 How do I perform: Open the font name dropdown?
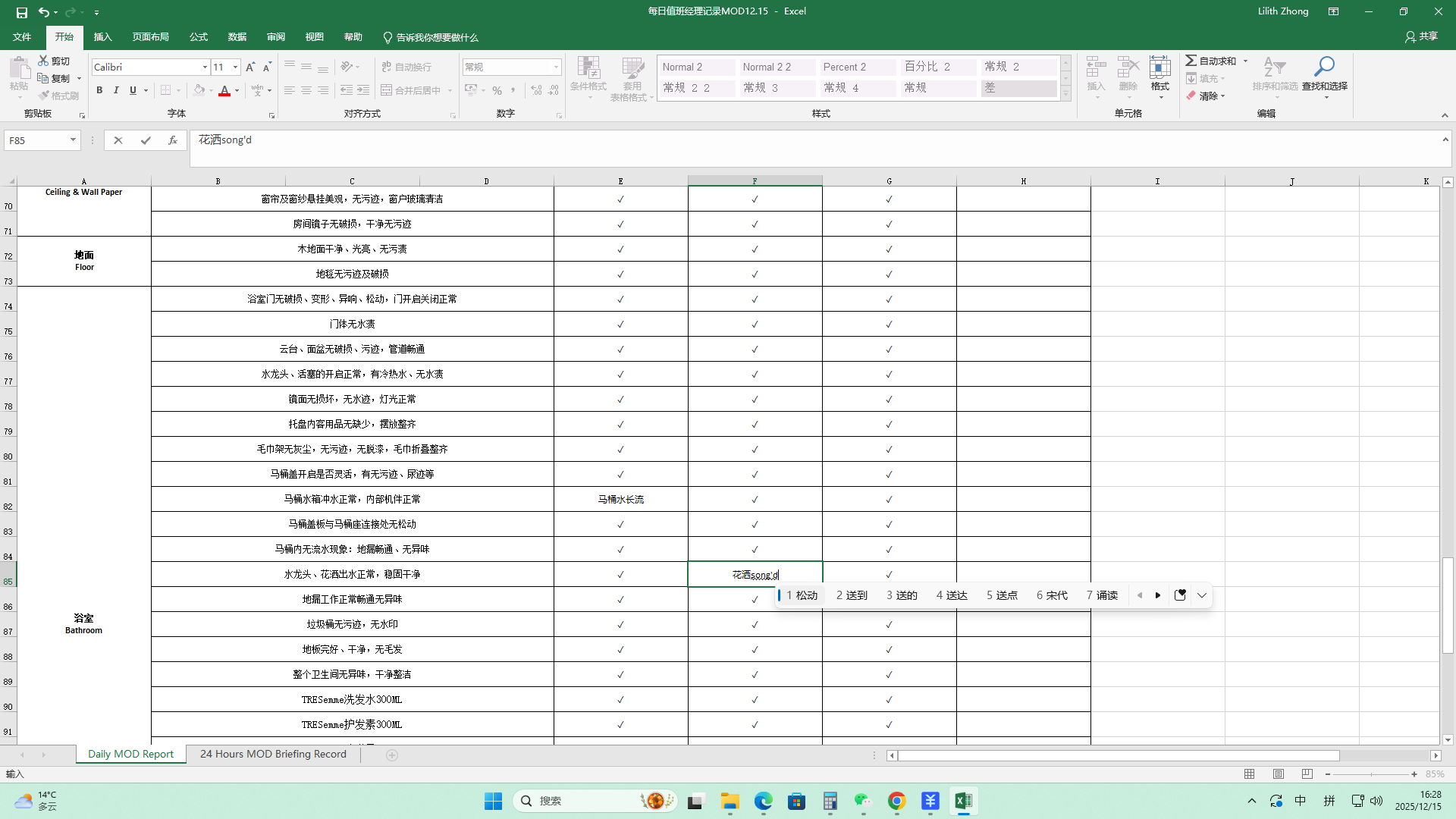coord(205,67)
